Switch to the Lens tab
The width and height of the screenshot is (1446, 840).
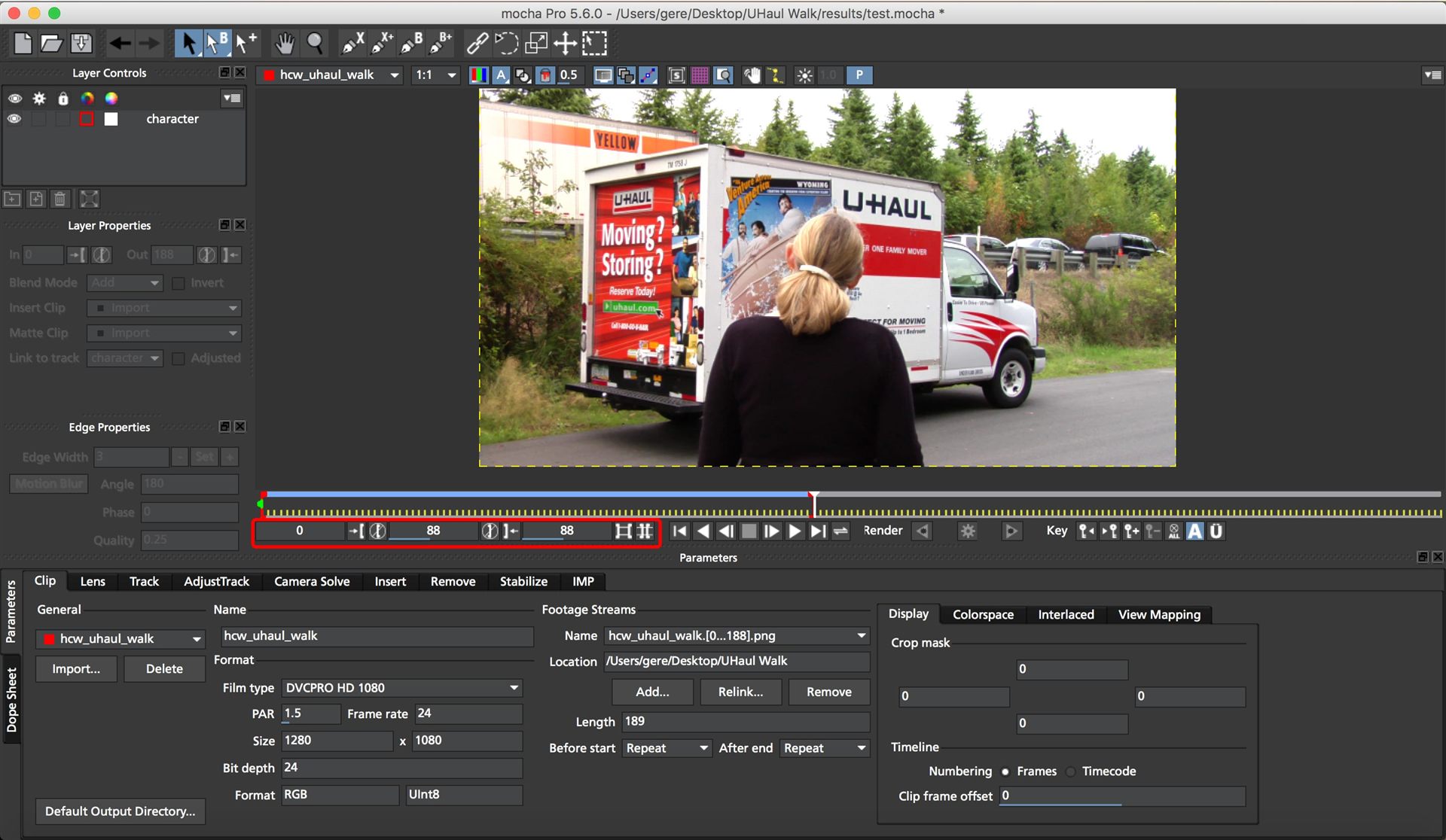point(93,582)
